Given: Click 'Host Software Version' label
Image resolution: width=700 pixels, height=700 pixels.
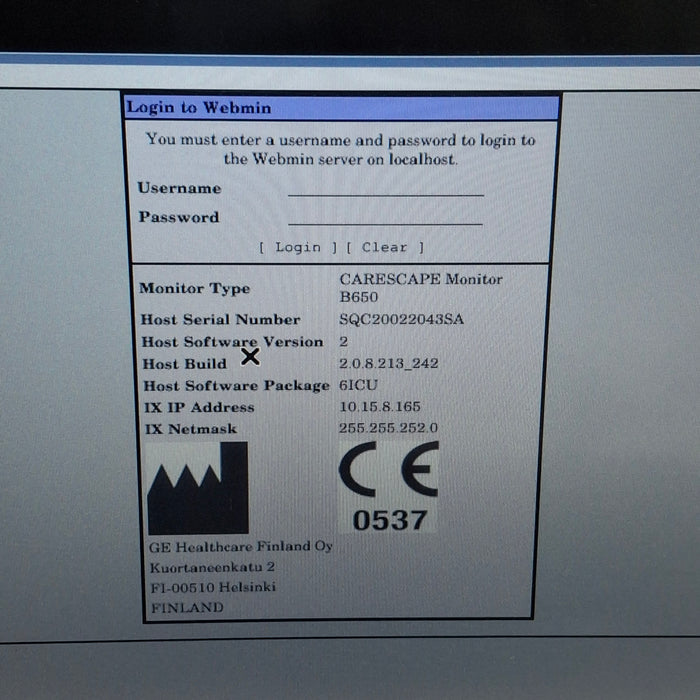Looking at the screenshot, I should (232, 342).
